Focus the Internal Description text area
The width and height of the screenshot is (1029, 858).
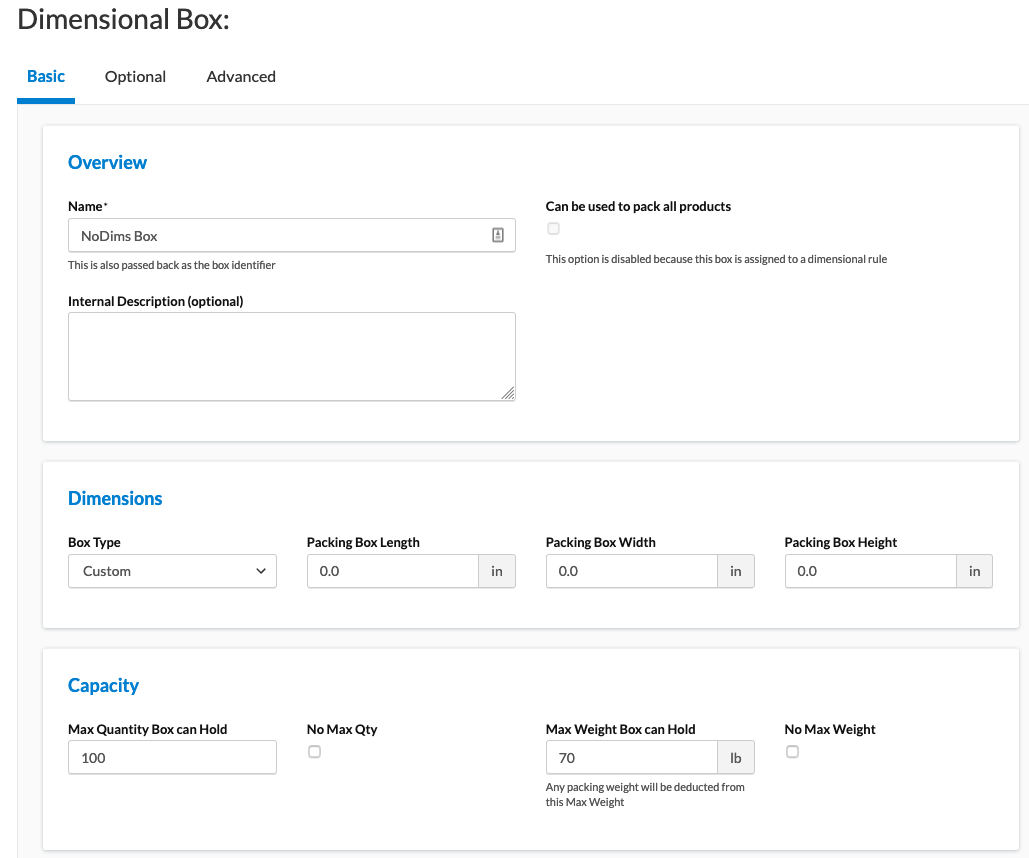pyautogui.click(x=290, y=356)
